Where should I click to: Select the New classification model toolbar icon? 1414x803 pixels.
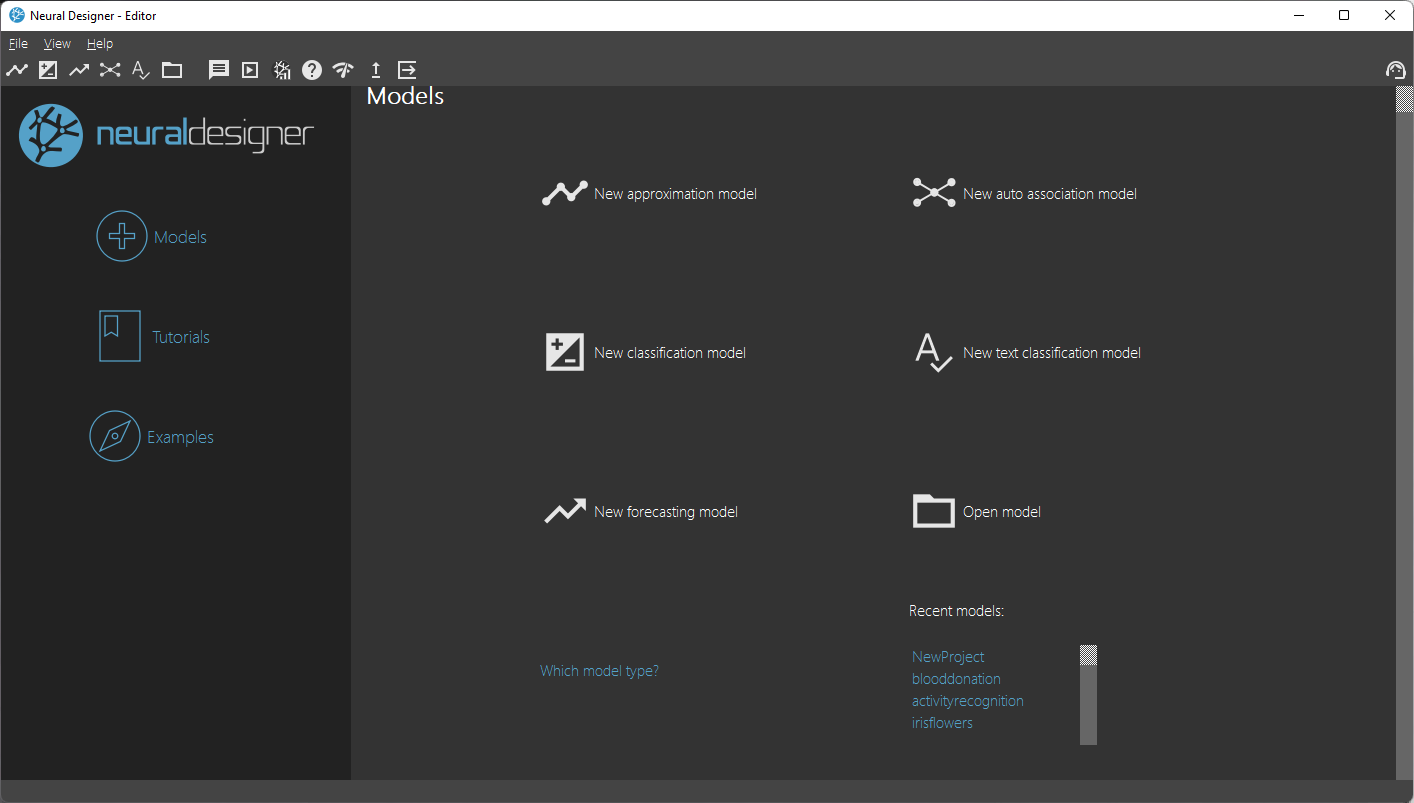pyautogui.click(x=47, y=70)
